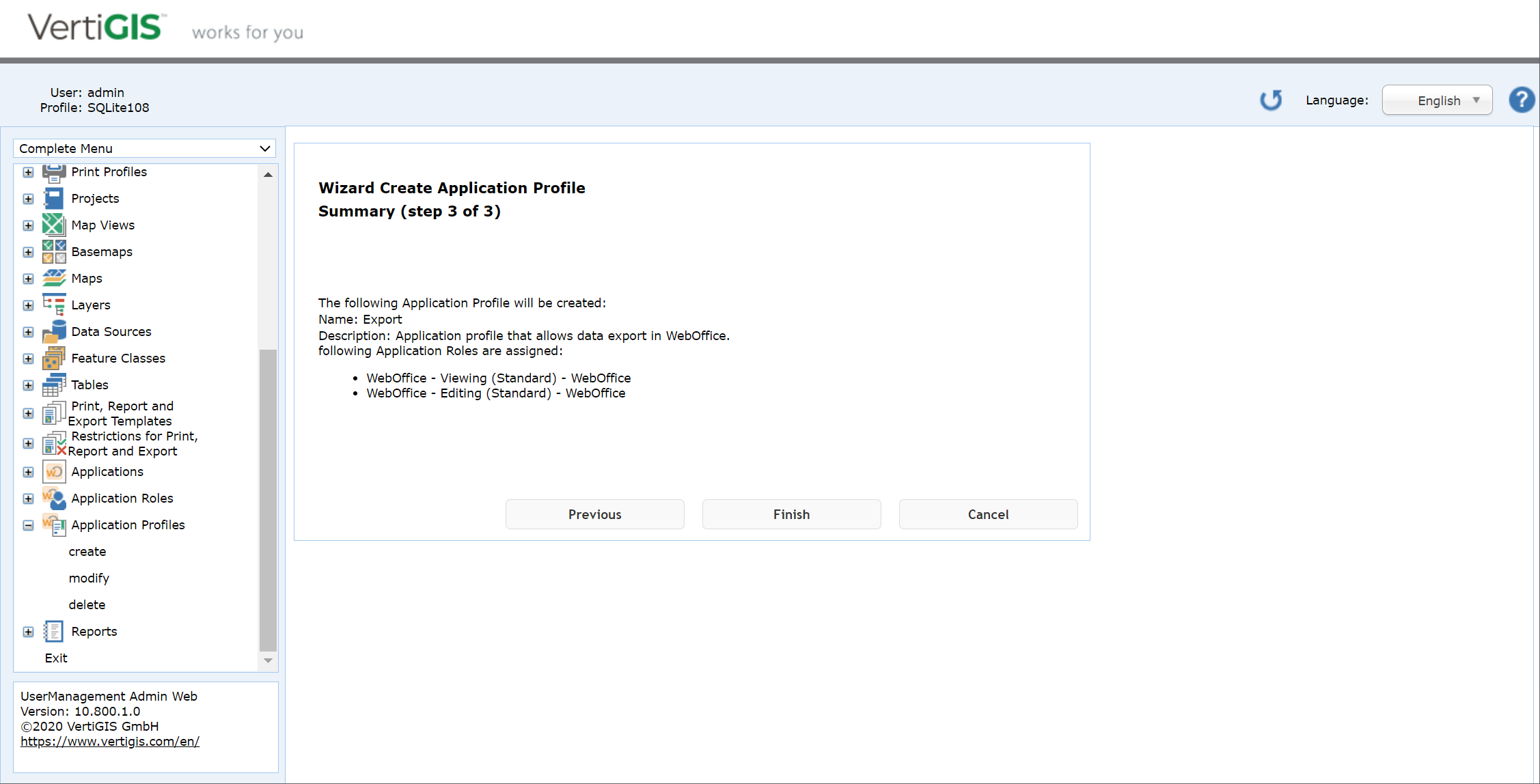Collapse the Application Profiles node
This screenshot has height=784, width=1540.
tap(28, 525)
